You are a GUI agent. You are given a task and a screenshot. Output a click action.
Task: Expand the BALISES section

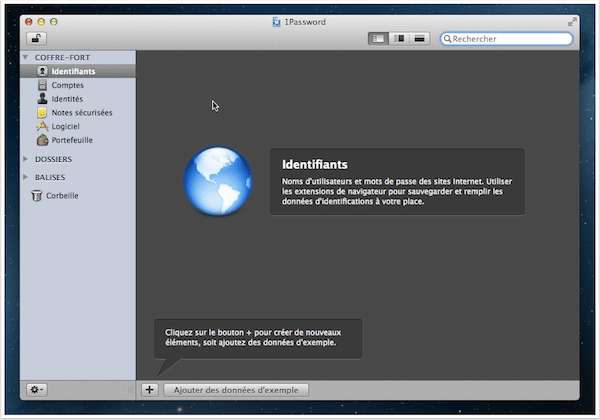[25, 177]
